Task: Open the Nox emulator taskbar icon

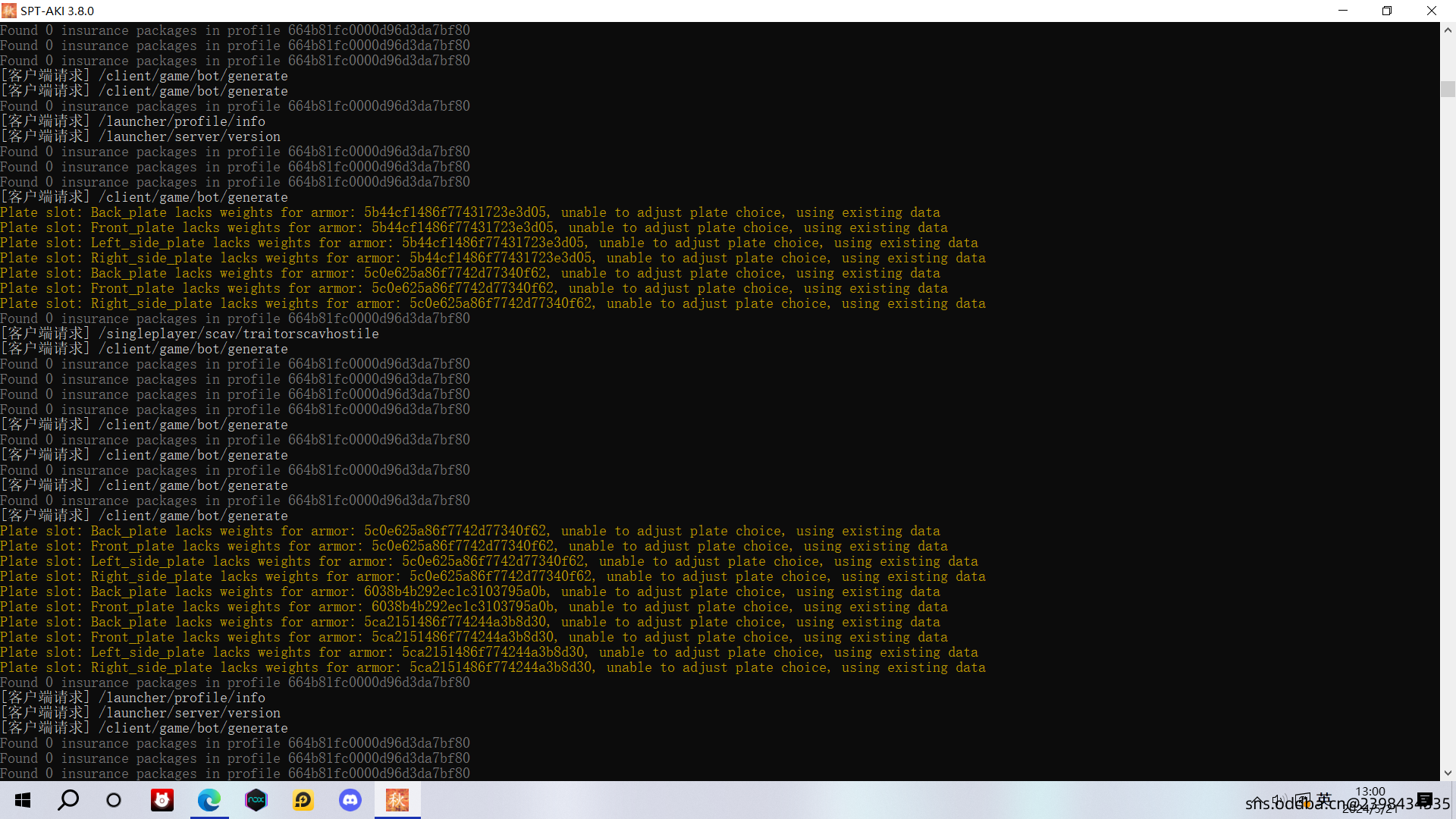Action: pos(256,800)
